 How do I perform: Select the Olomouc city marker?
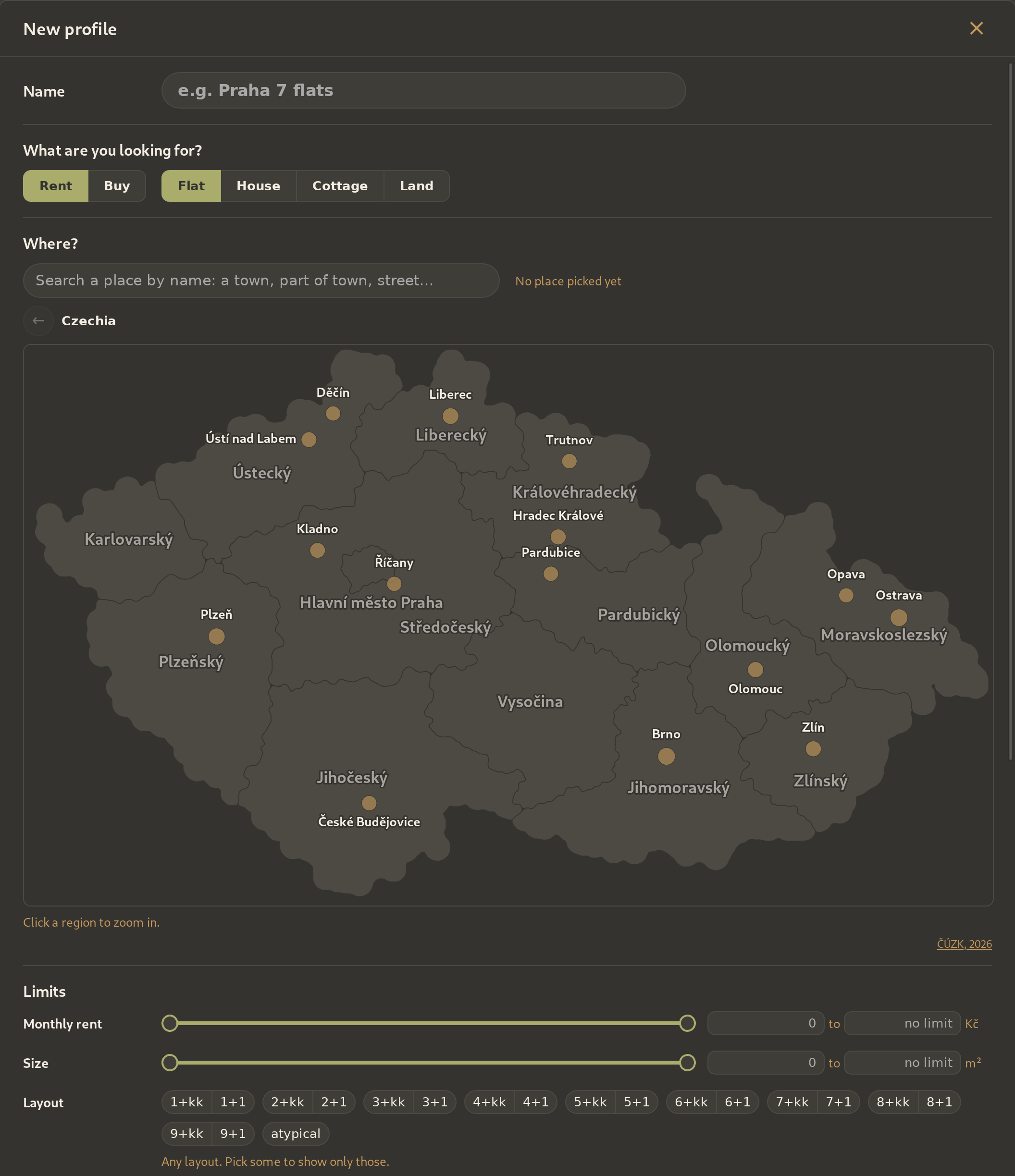tap(755, 669)
